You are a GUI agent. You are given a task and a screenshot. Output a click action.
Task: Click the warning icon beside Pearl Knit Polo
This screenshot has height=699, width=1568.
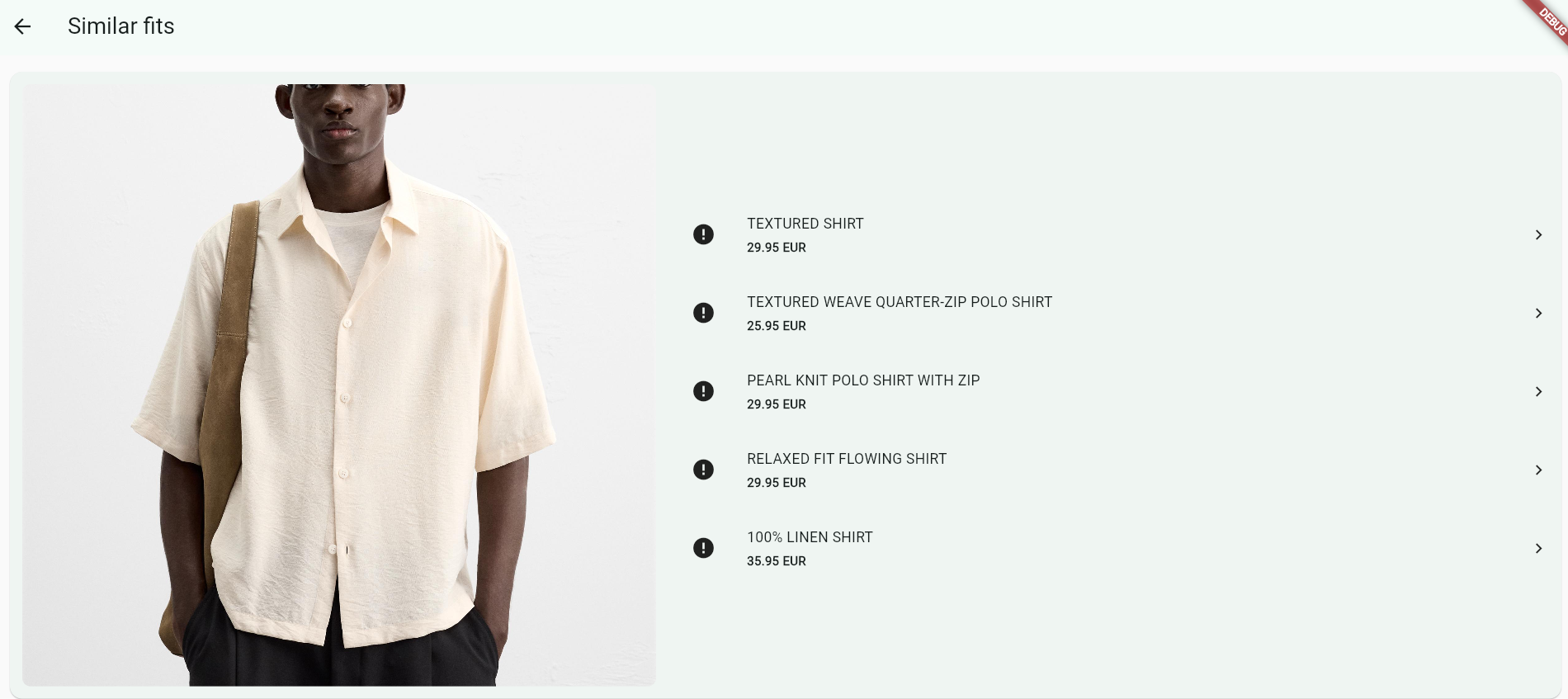pos(703,391)
